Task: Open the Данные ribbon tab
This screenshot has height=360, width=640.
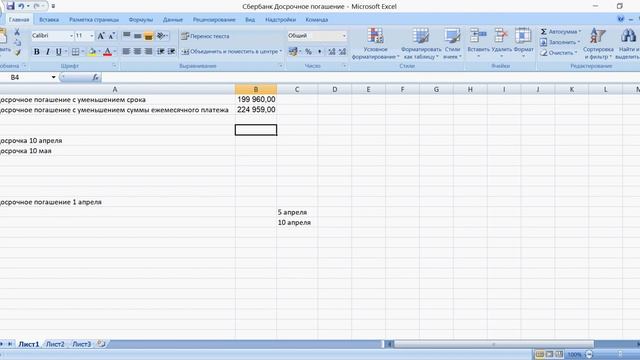Action: pyautogui.click(x=173, y=20)
